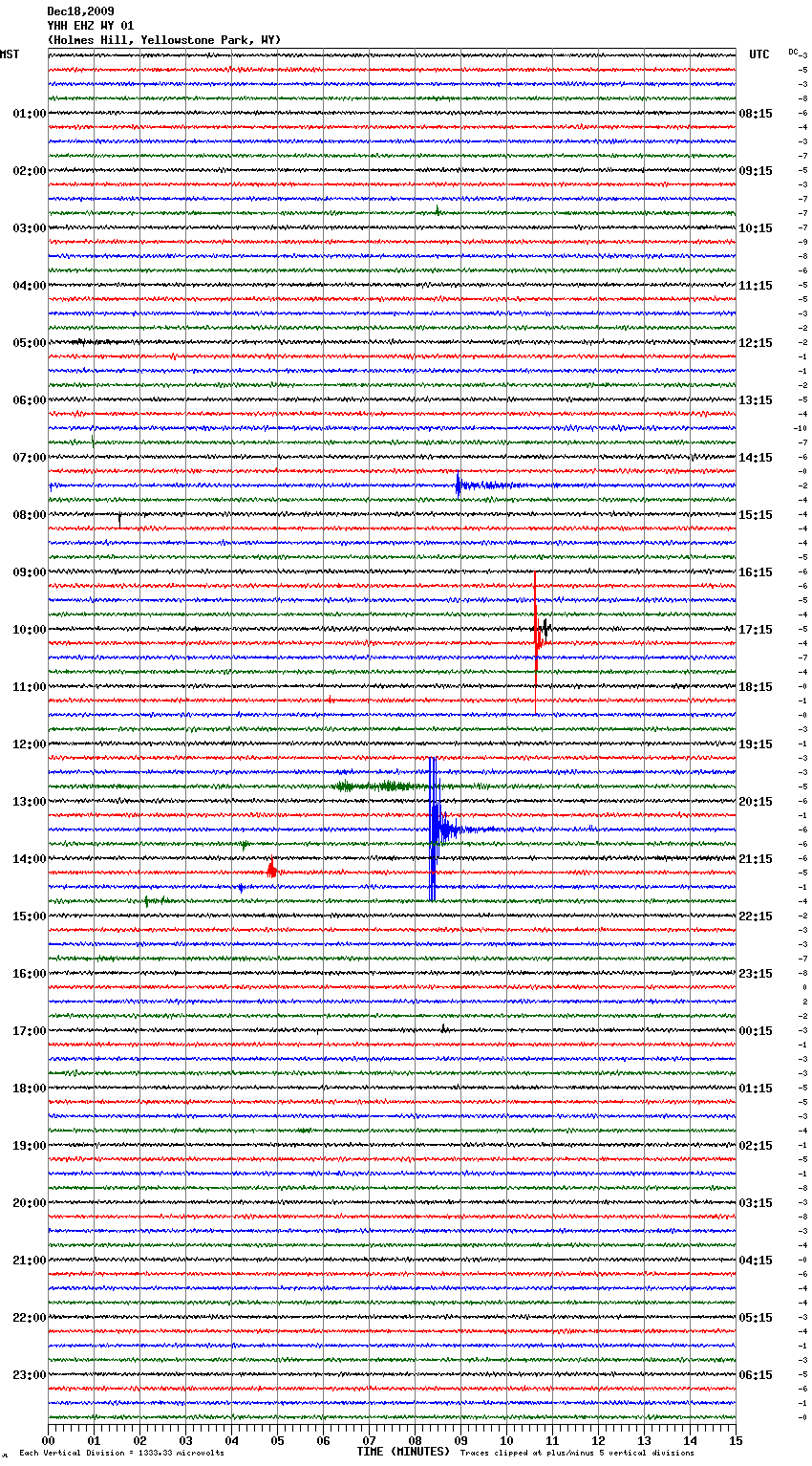The width and height of the screenshot is (812, 1466).
Task: Click minute tick label 03 on the time axis
Action: tap(185, 1440)
